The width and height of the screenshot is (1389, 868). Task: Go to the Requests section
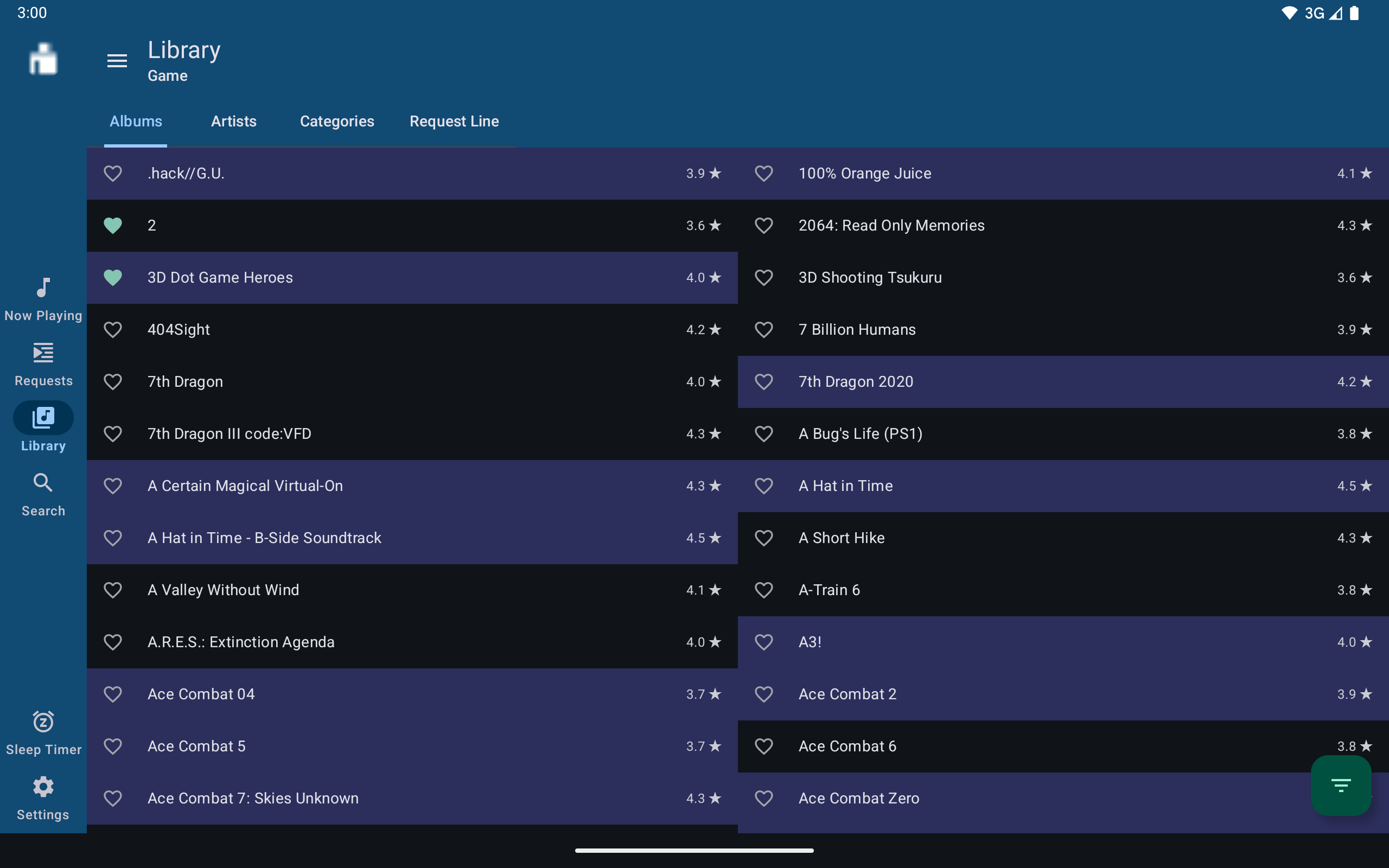pos(43,364)
